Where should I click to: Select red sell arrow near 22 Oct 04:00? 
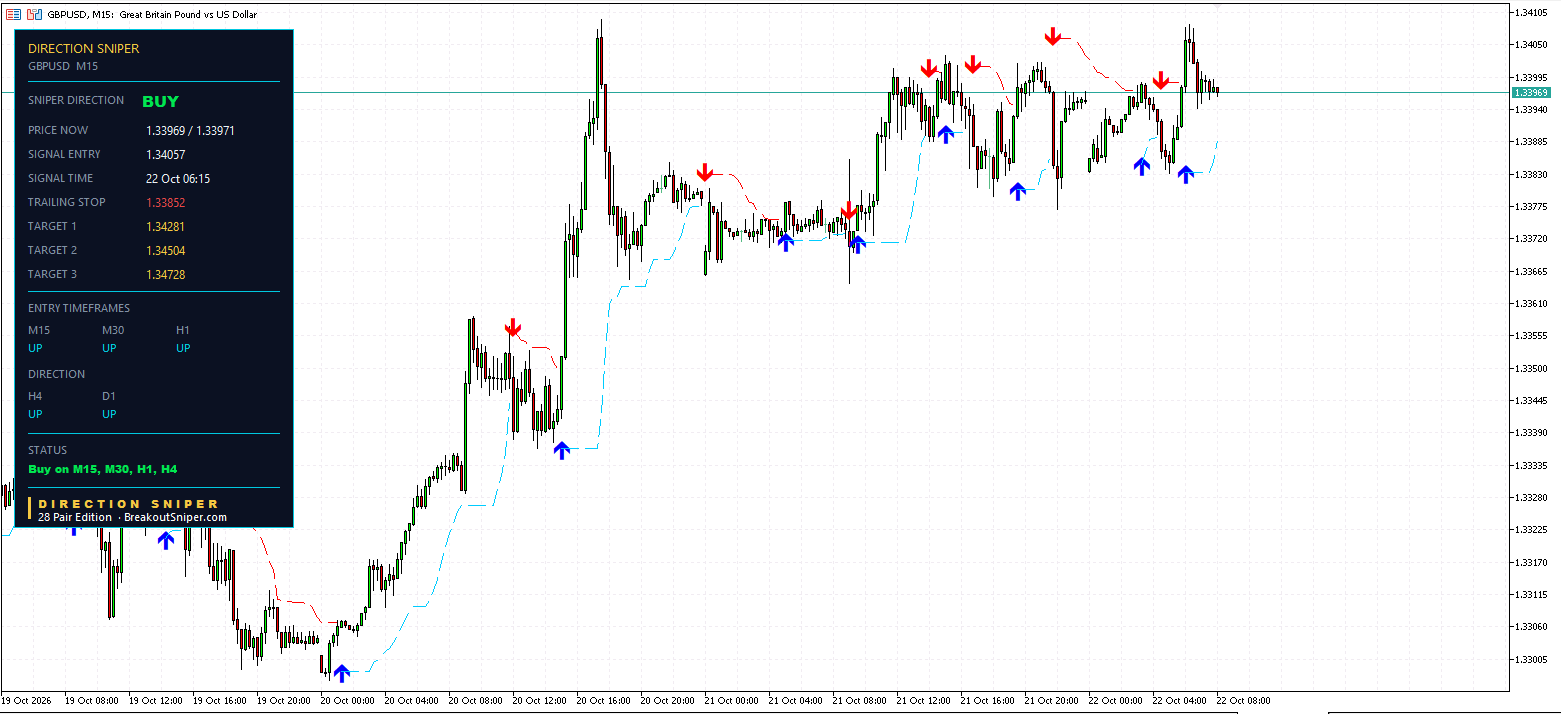click(x=1161, y=80)
